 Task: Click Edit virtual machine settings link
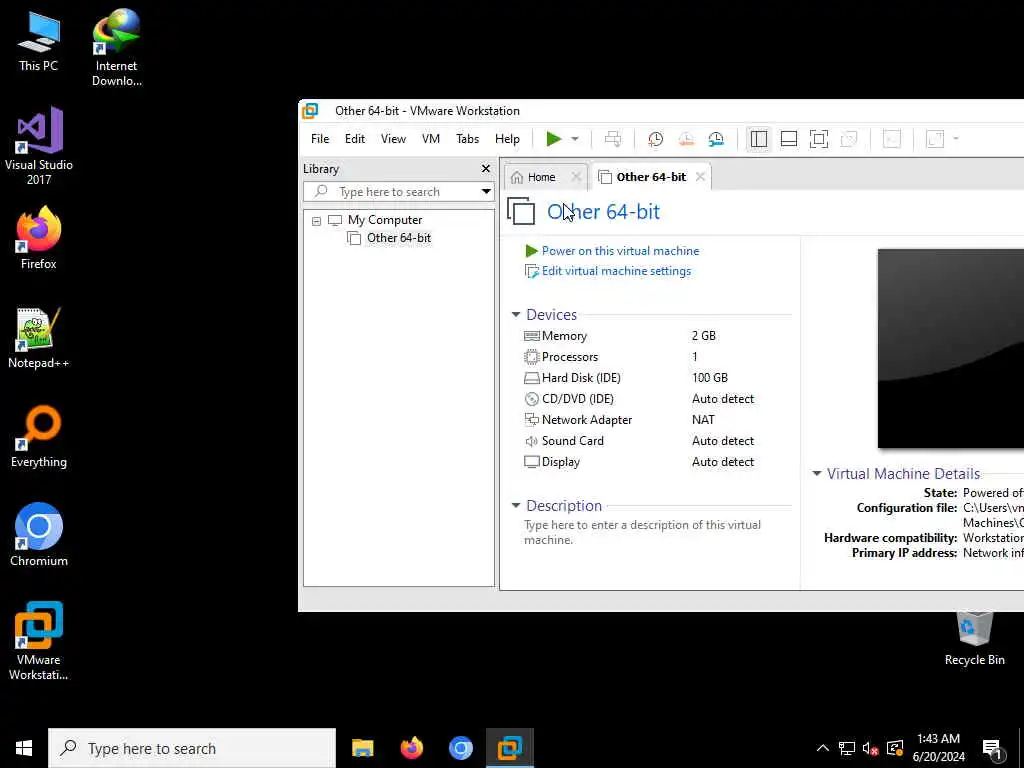(616, 271)
